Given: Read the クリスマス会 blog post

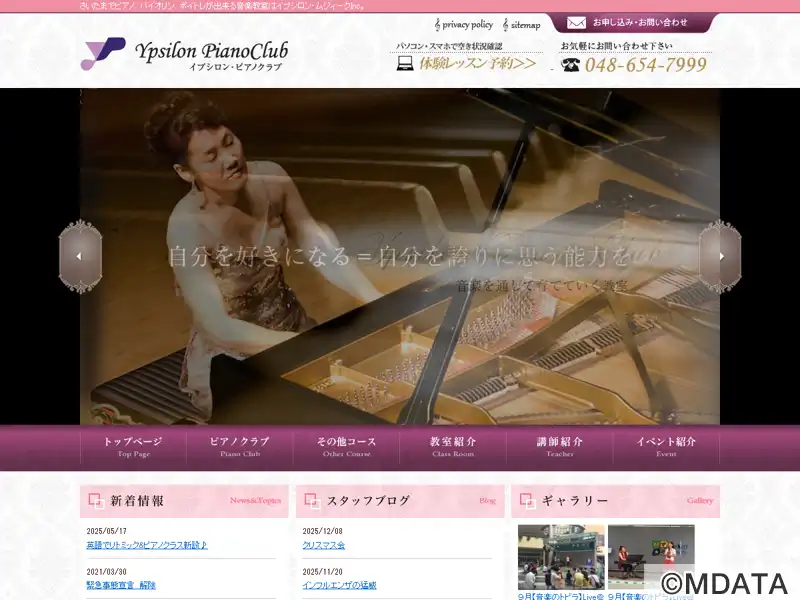Looking at the screenshot, I should pos(323,545).
